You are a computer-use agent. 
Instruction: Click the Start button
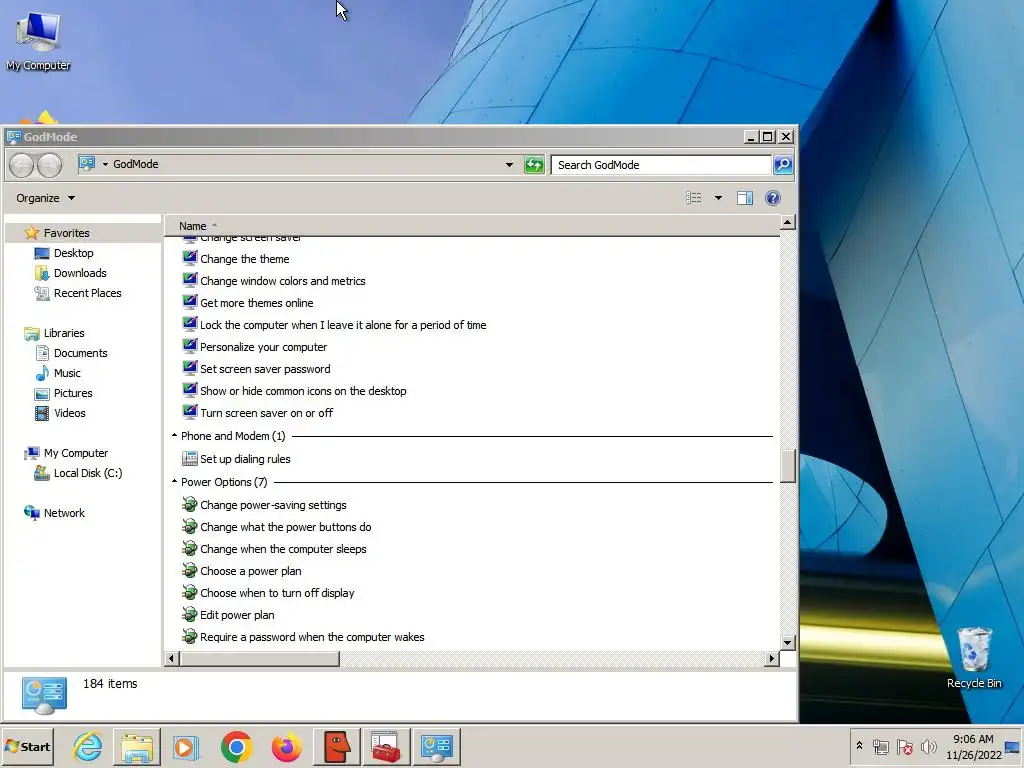[x=27, y=746]
